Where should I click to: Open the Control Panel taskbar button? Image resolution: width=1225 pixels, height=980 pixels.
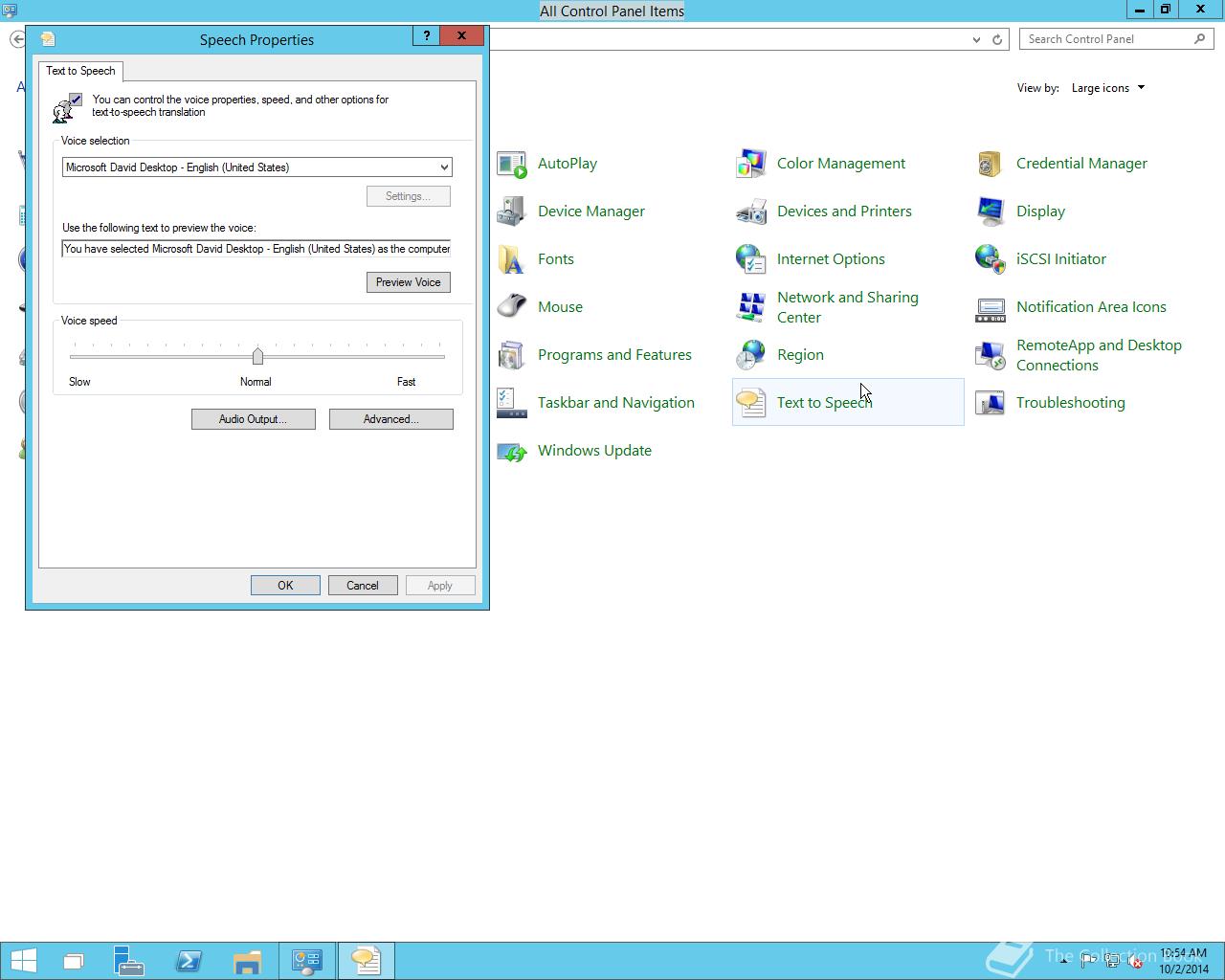click(306, 961)
